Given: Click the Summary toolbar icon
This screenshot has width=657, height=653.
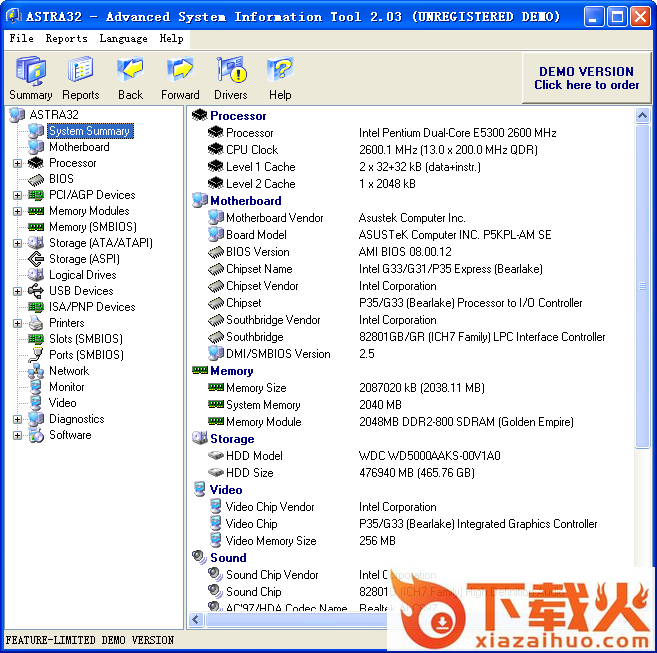Looking at the screenshot, I should point(31,70).
